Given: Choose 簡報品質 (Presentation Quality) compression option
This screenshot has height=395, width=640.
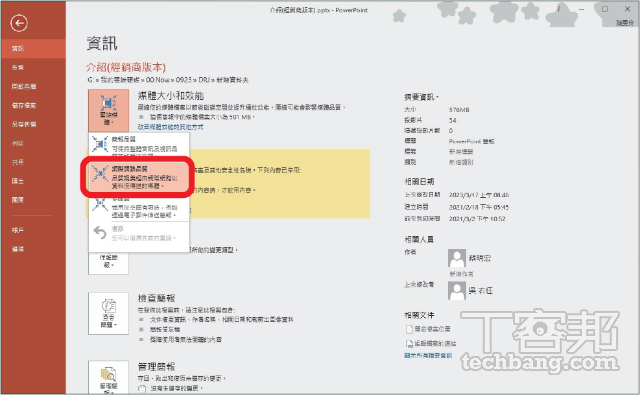Looking at the screenshot, I should coord(139,145).
